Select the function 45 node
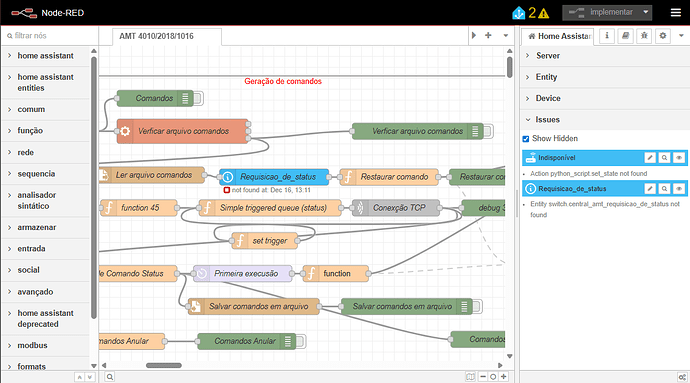This screenshot has width=690, height=383. pyautogui.click(x=139, y=208)
